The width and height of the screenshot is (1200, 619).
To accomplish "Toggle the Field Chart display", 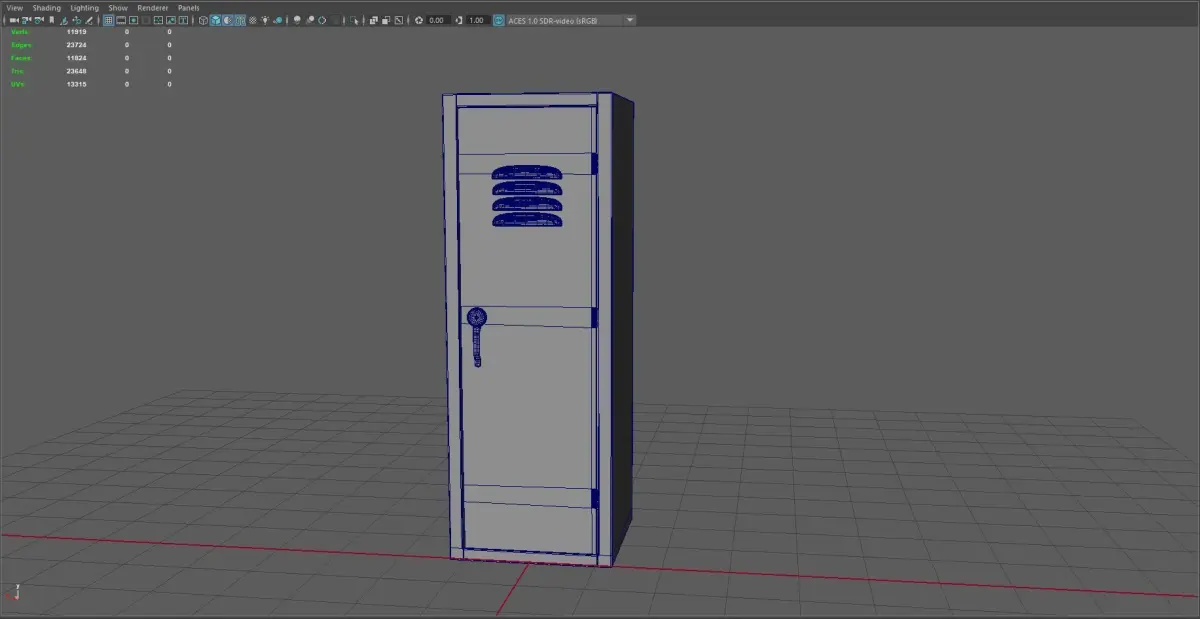I will tap(158, 20).
